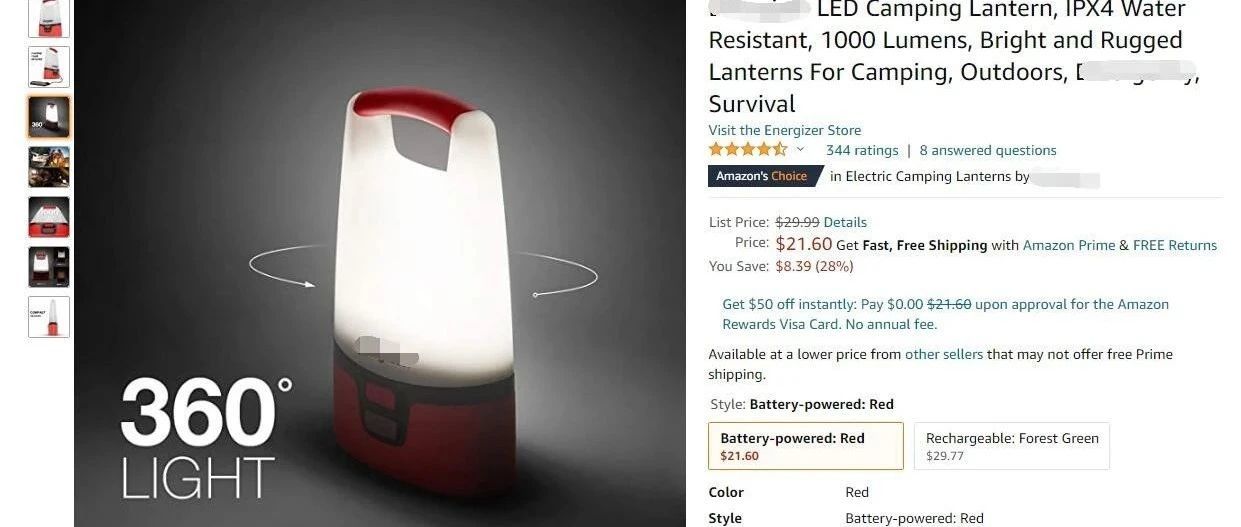Screen dimensions: 1241x527
Task: Click the topmost lantern thumbnail
Action: pos(49,18)
